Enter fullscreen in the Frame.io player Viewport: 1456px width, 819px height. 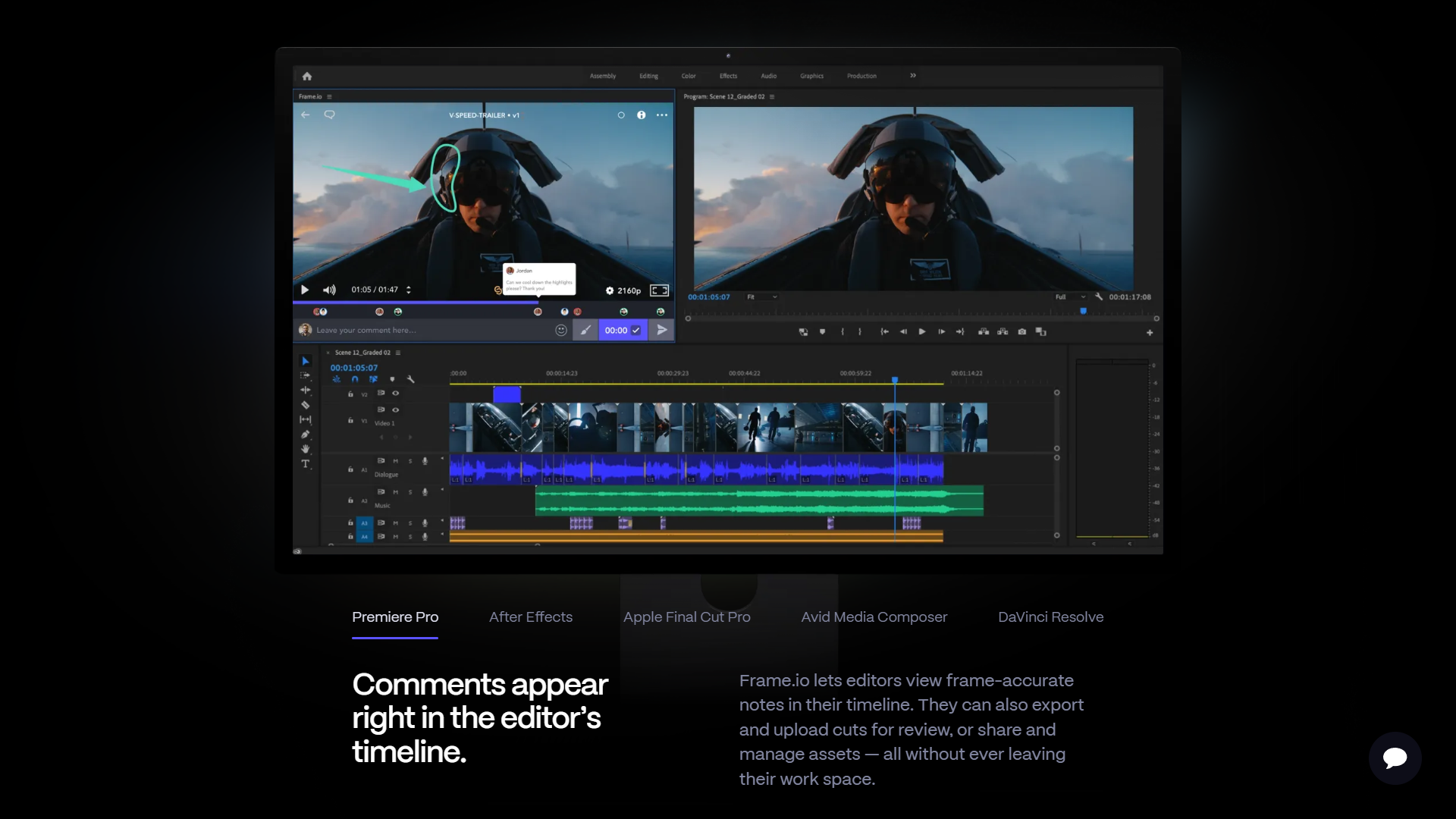(x=660, y=290)
